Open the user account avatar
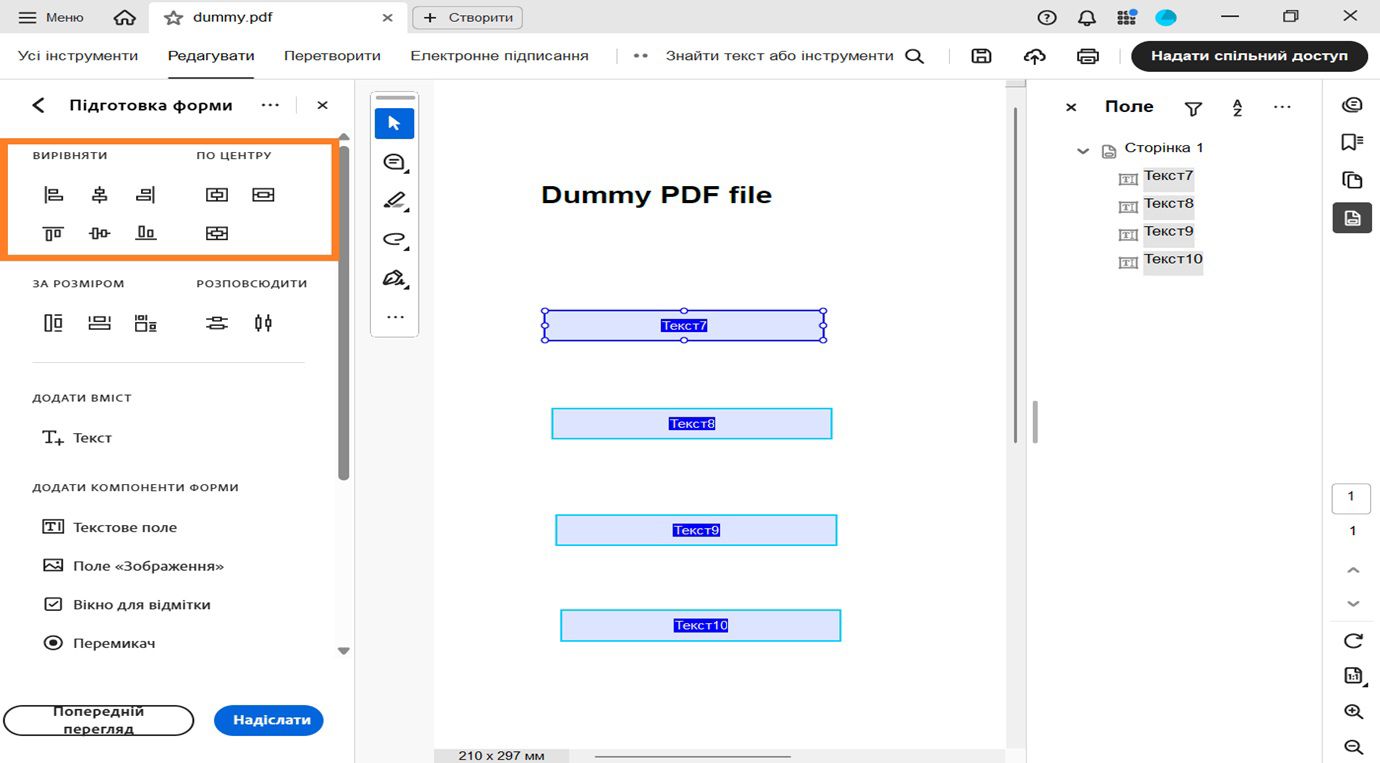The width and height of the screenshot is (1380, 763). coord(1166,17)
